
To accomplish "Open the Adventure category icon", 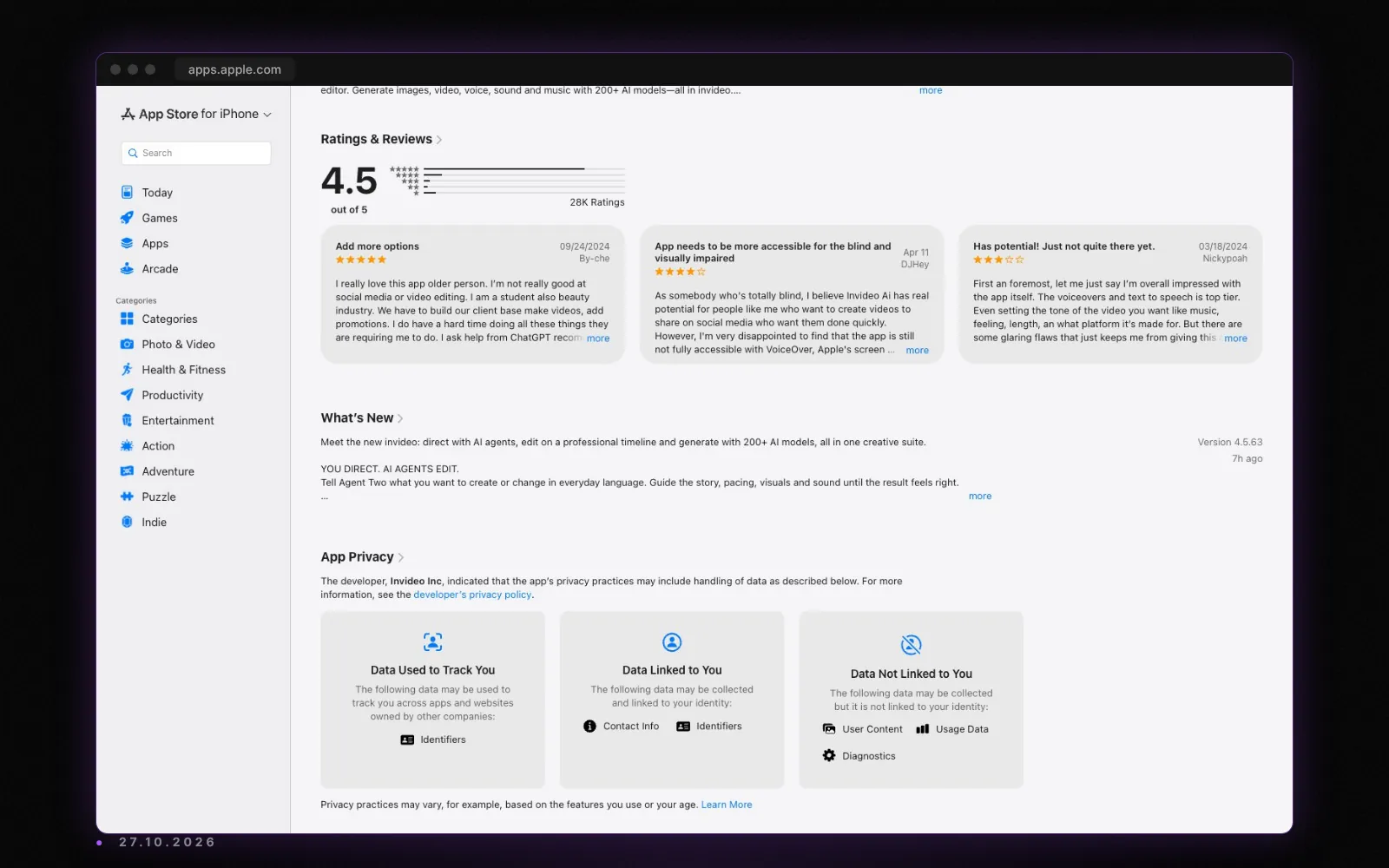I will point(127,471).
